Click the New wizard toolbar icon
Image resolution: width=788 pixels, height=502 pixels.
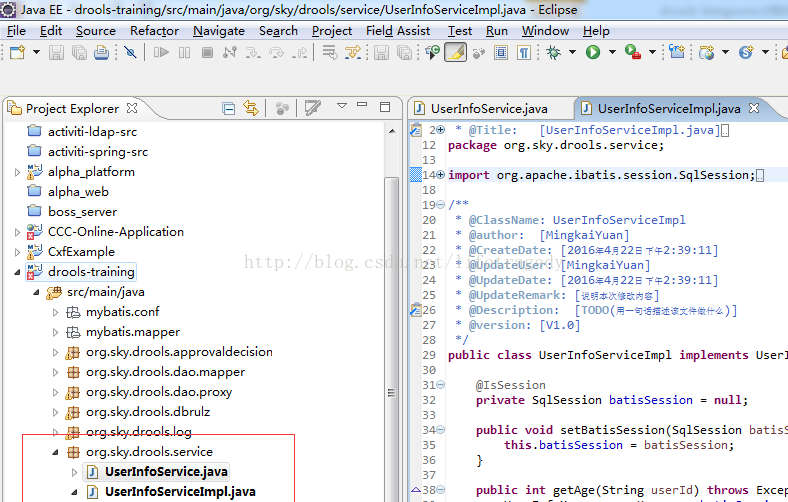pyautogui.click(x=18, y=52)
